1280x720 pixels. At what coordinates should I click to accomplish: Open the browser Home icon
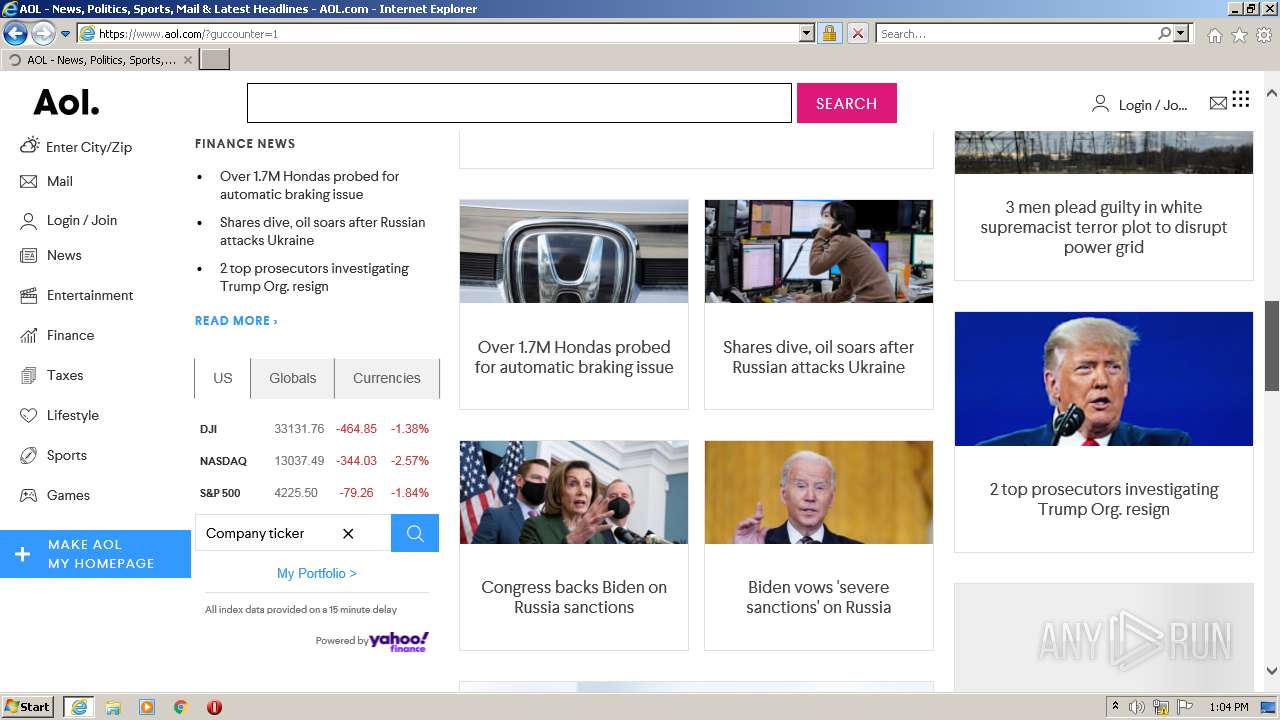[1214, 34]
